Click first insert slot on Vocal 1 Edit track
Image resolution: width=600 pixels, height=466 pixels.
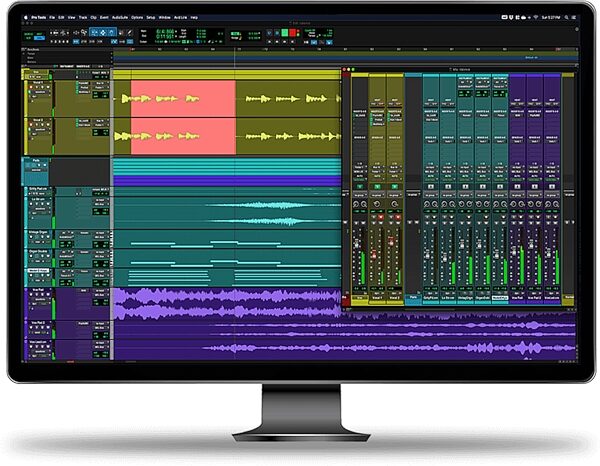(83, 83)
